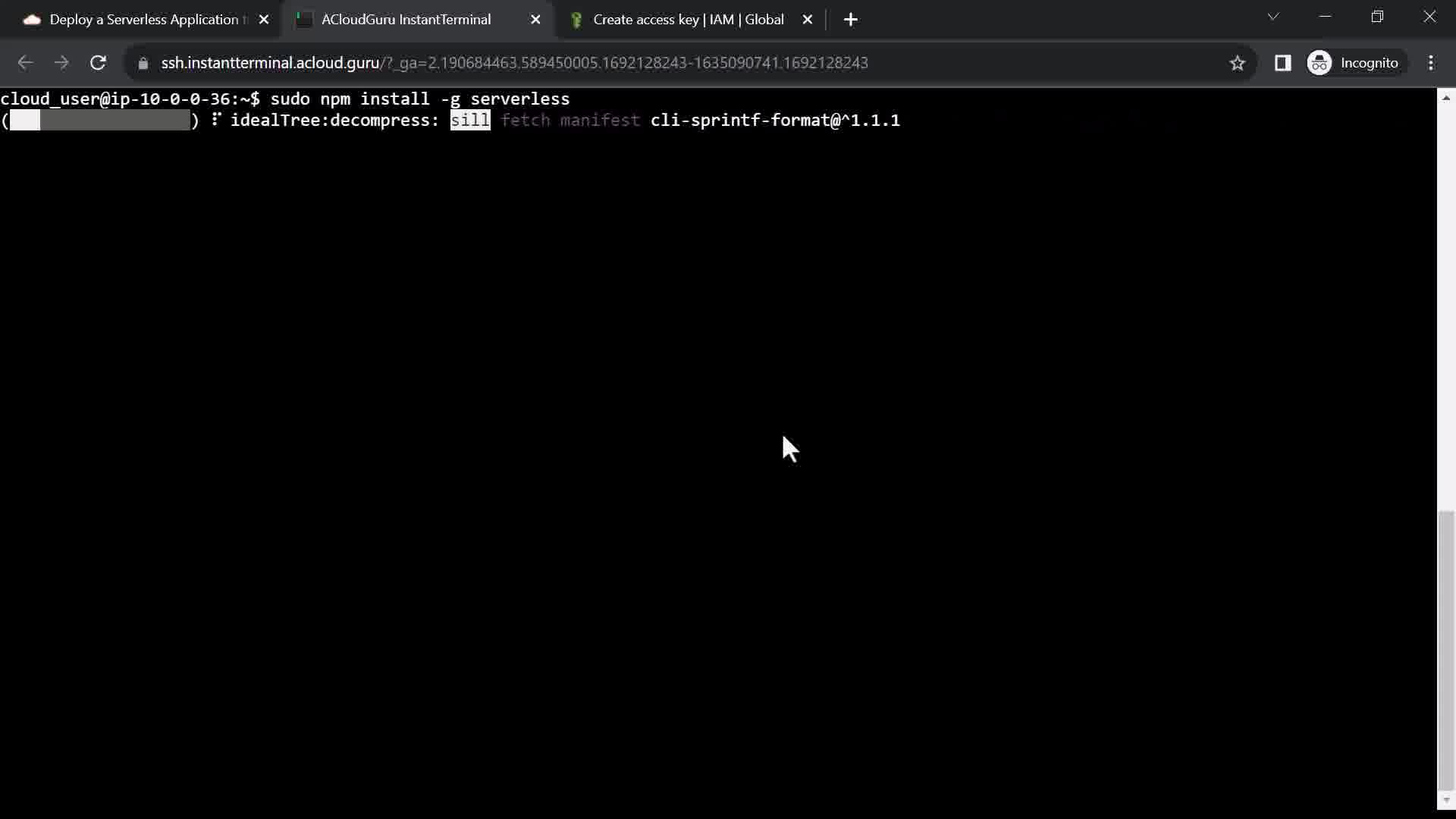This screenshot has height=819, width=1456.
Task: Open Chrome three-dot menu
Action: pos(1431,63)
